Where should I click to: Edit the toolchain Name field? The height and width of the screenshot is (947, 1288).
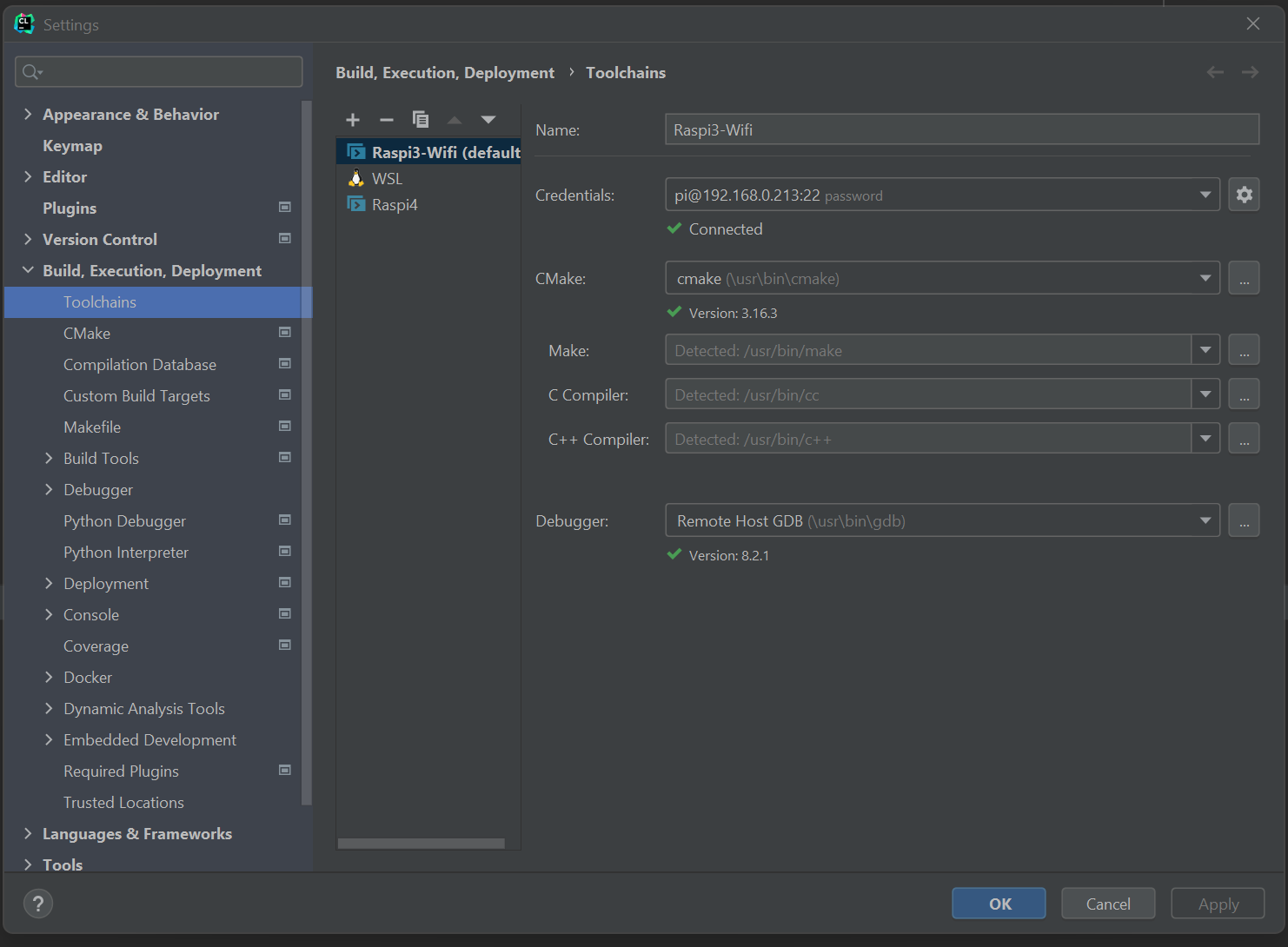pos(962,129)
